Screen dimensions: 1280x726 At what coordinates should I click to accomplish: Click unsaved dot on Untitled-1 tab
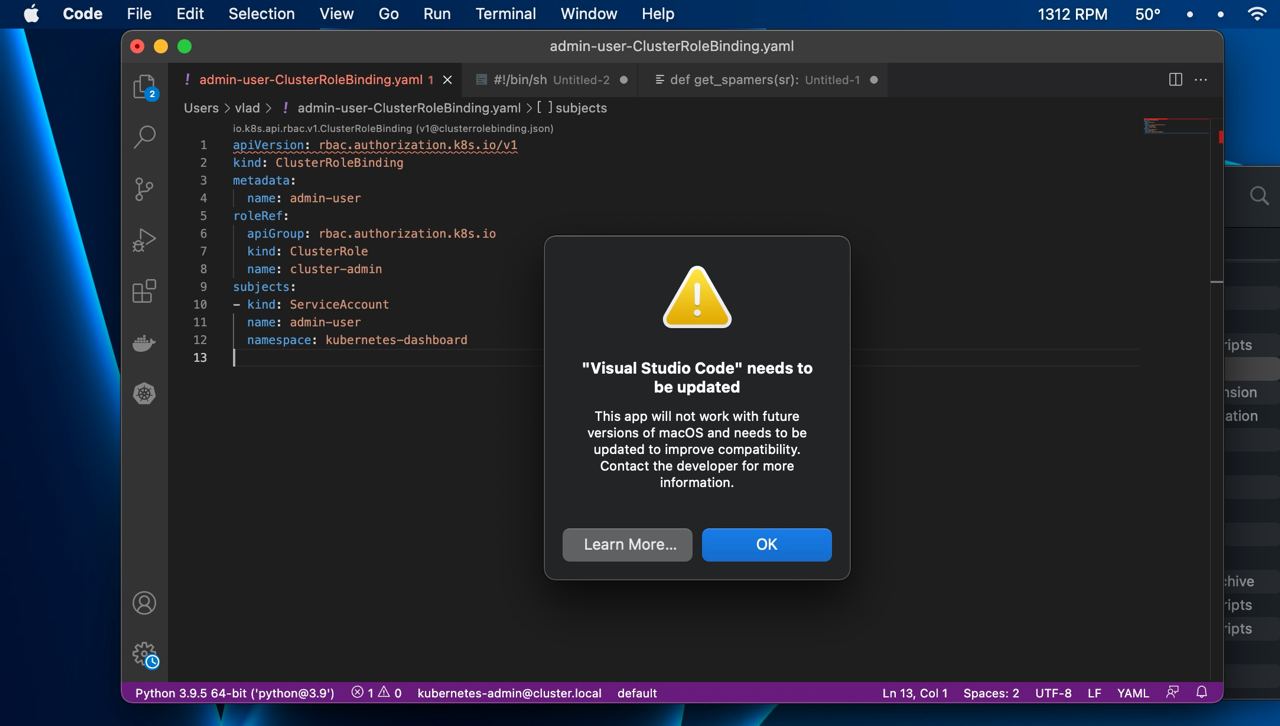(874, 80)
